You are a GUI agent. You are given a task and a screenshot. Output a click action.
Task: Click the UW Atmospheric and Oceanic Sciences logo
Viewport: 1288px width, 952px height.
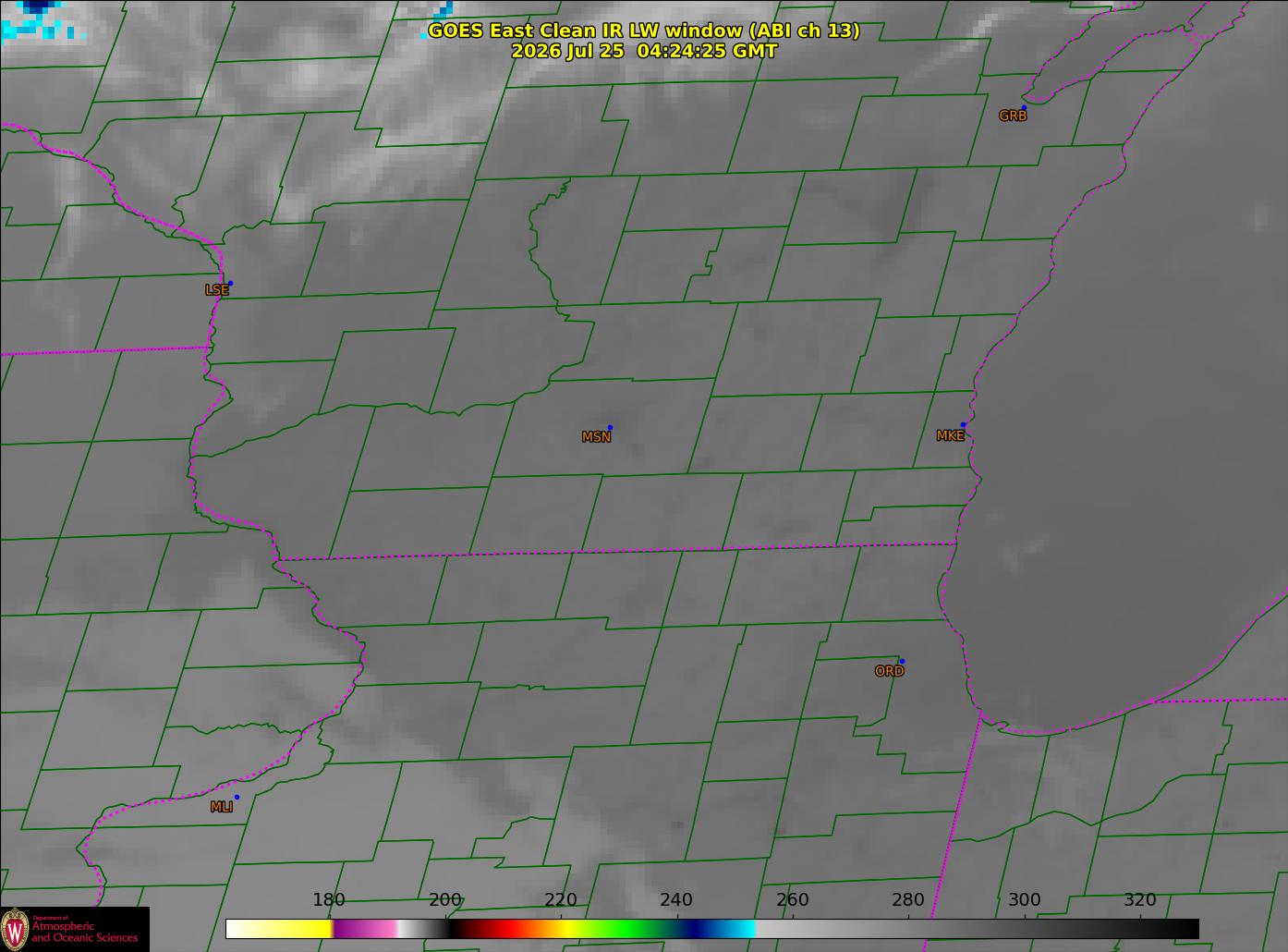75,929
